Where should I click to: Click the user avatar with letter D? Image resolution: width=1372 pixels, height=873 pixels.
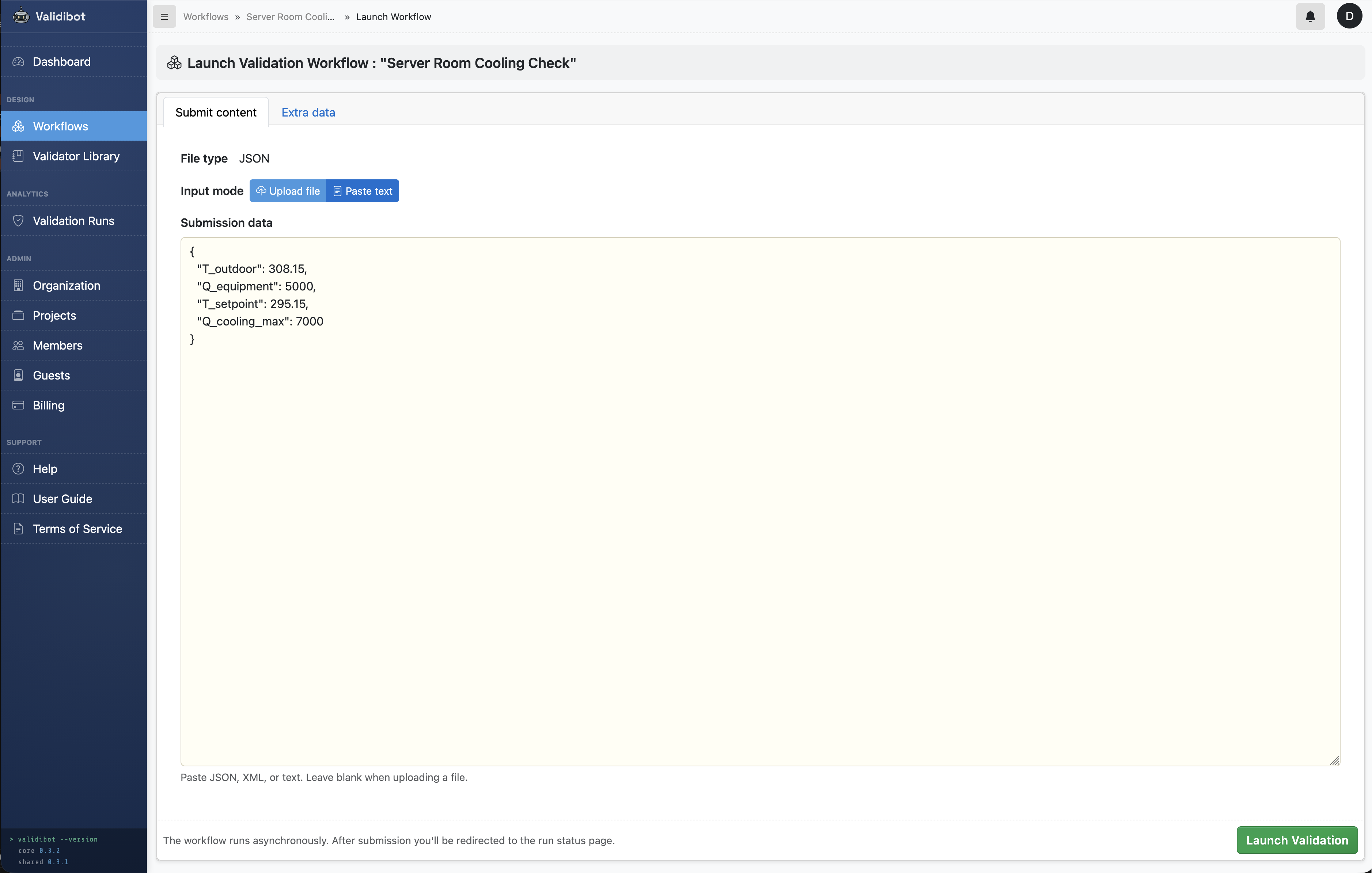point(1349,16)
